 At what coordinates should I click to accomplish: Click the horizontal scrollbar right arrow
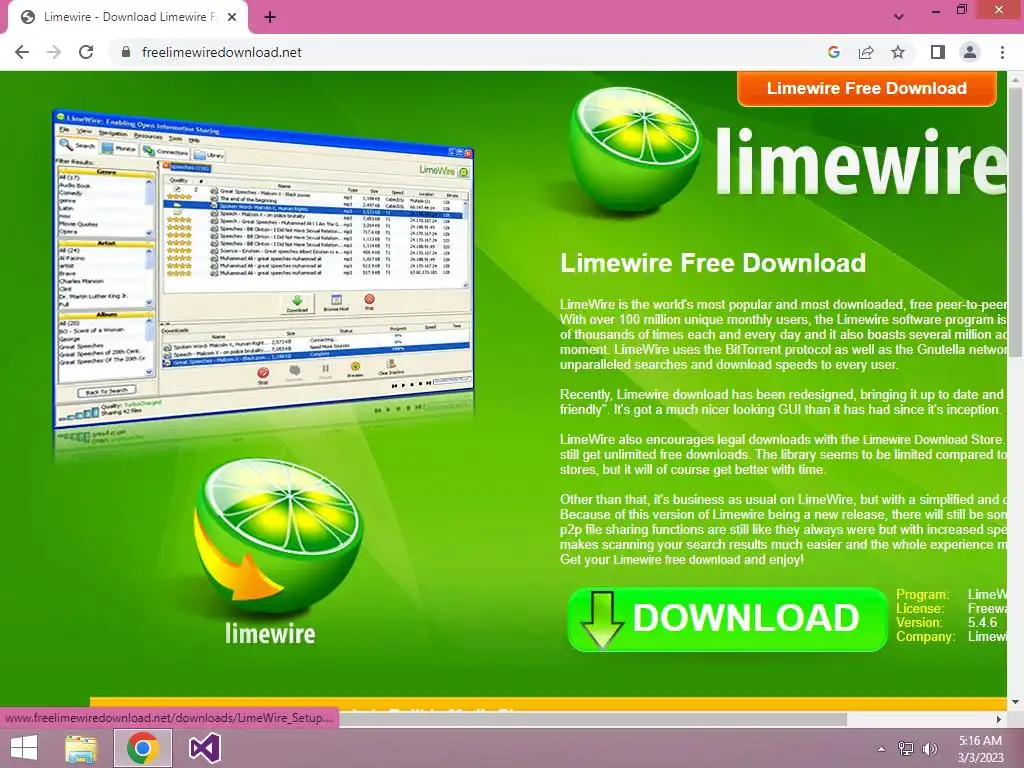999,719
